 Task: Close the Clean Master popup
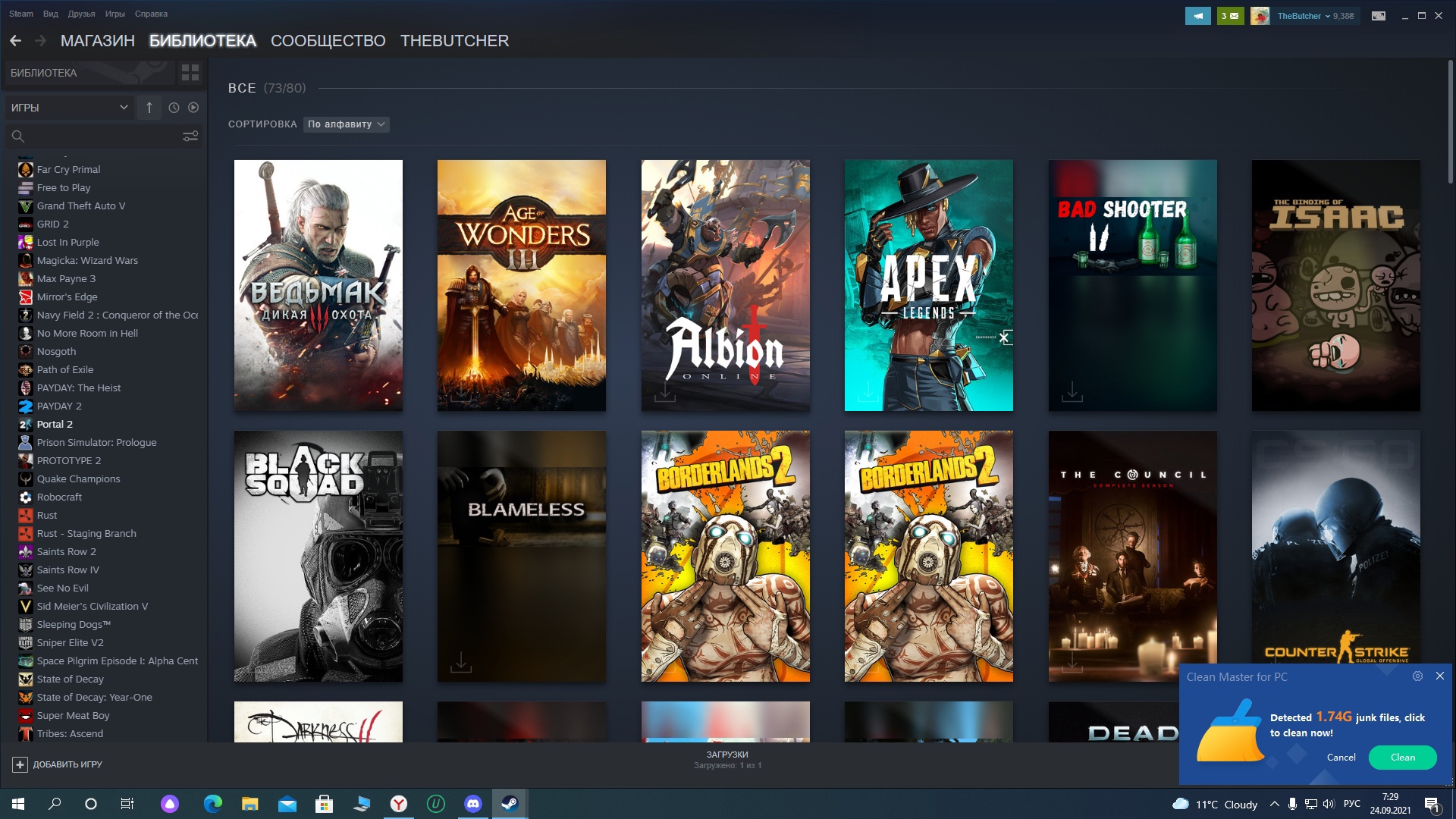[x=1440, y=676]
